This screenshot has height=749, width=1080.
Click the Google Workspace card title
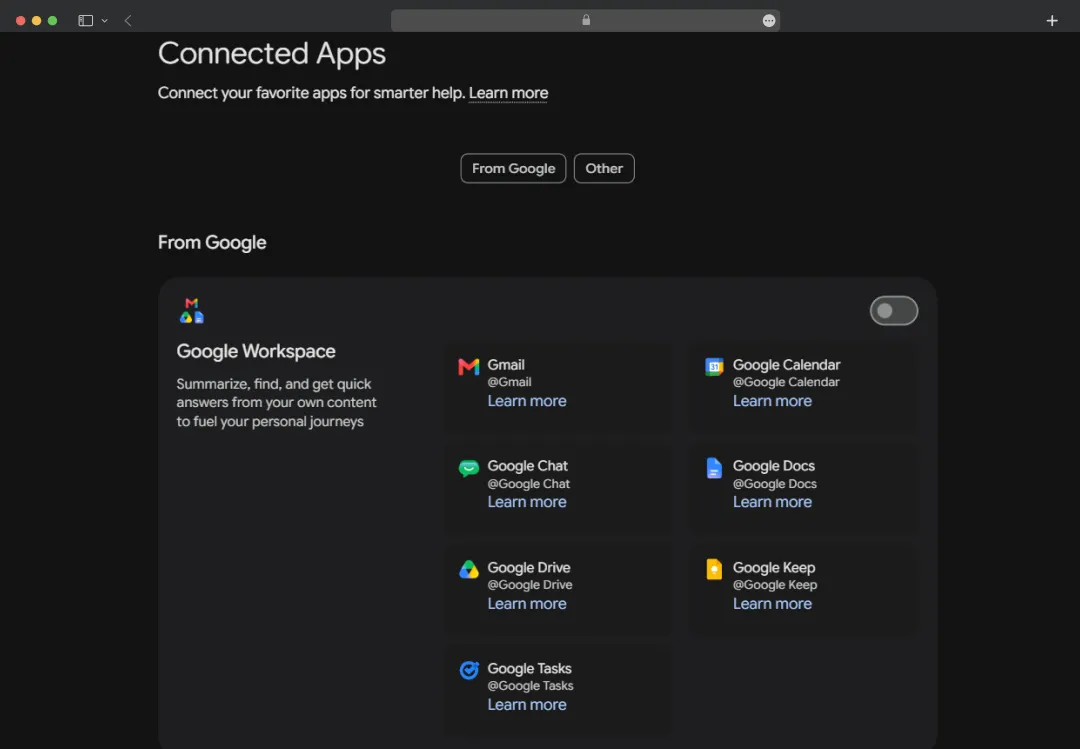(256, 351)
